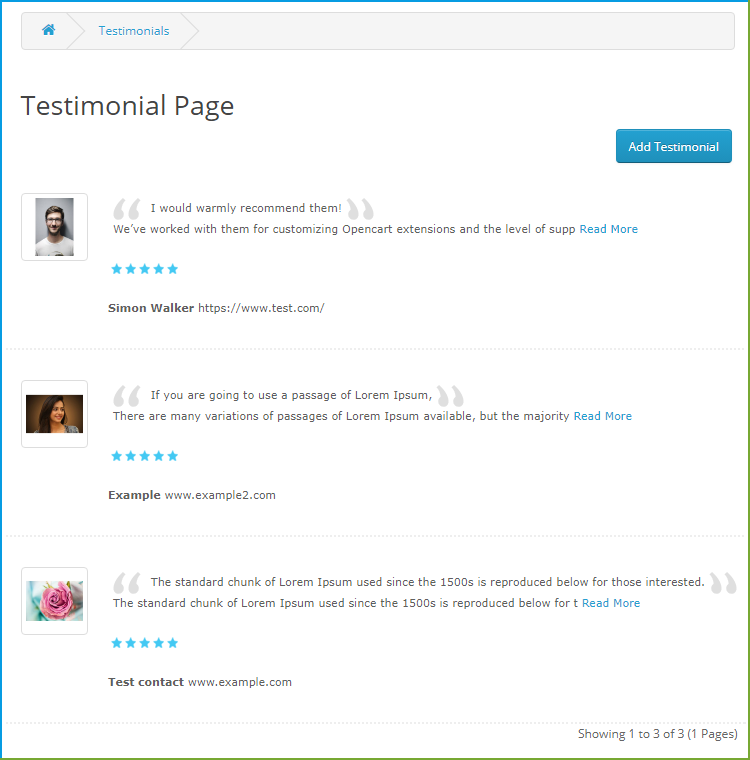
Task: Click the www.example2.com URL text
Action: (220, 495)
